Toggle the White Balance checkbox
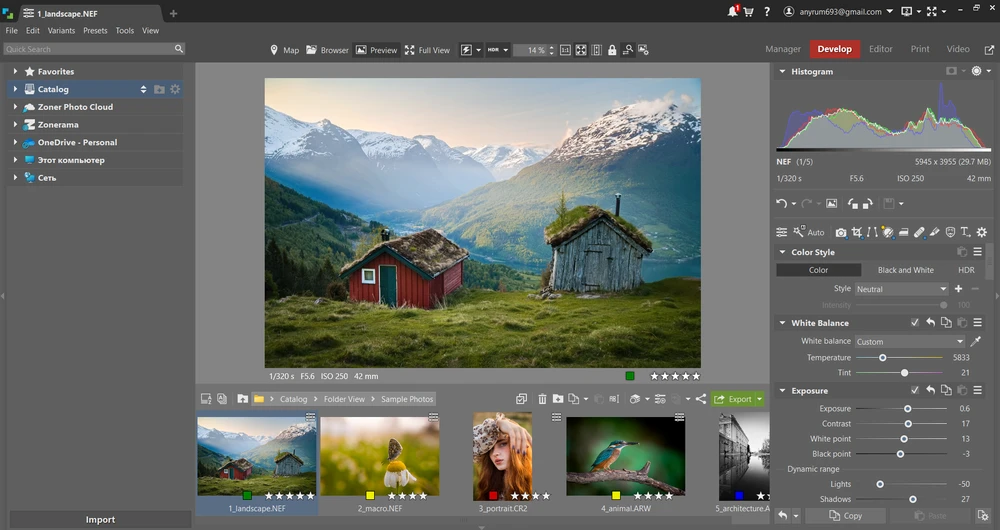 point(914,323)
